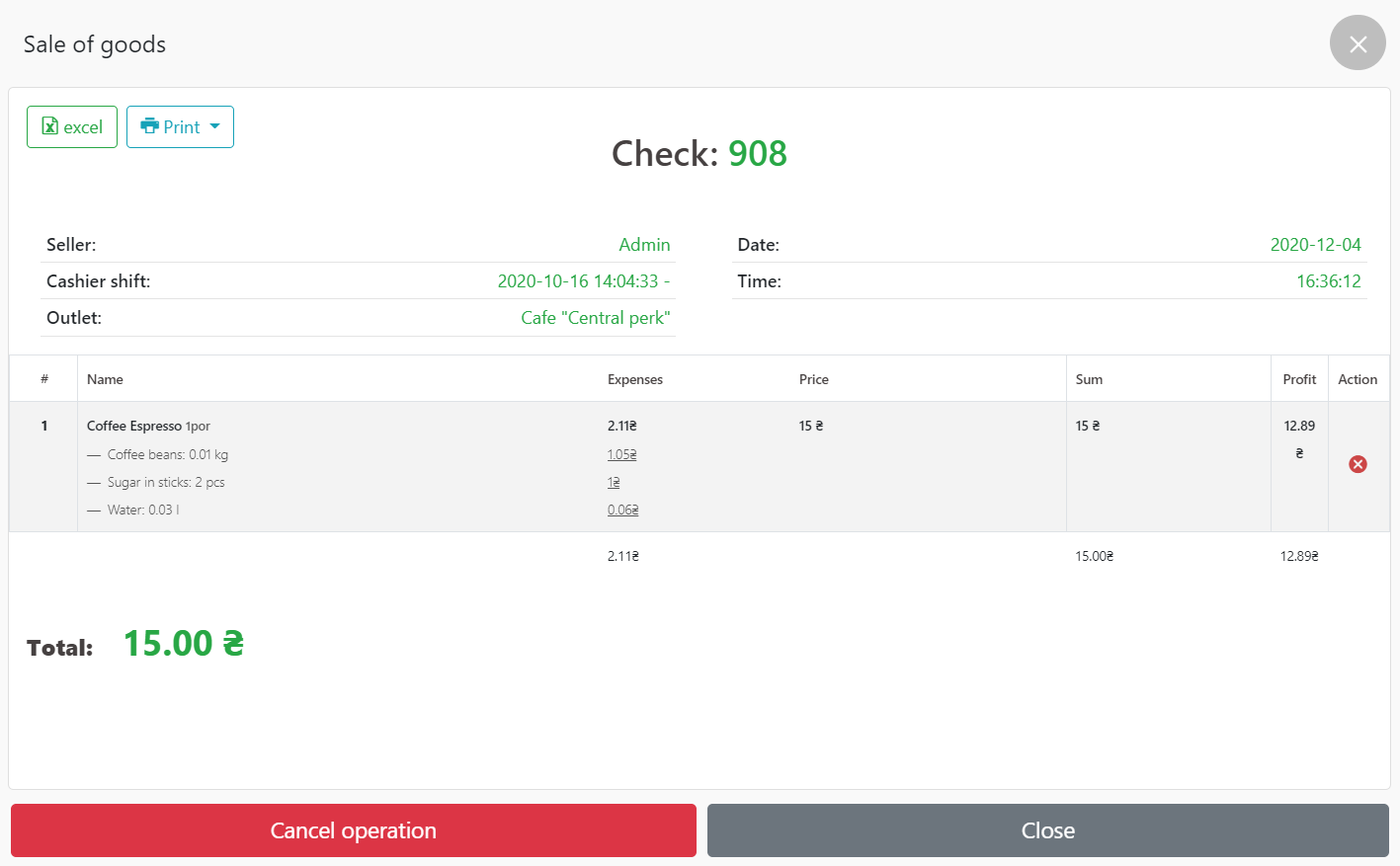This screenshot has width=1400, height=866.
Task: Expand the Print dropdown caret
Action: pyautogui.click(x=215, y=126)
